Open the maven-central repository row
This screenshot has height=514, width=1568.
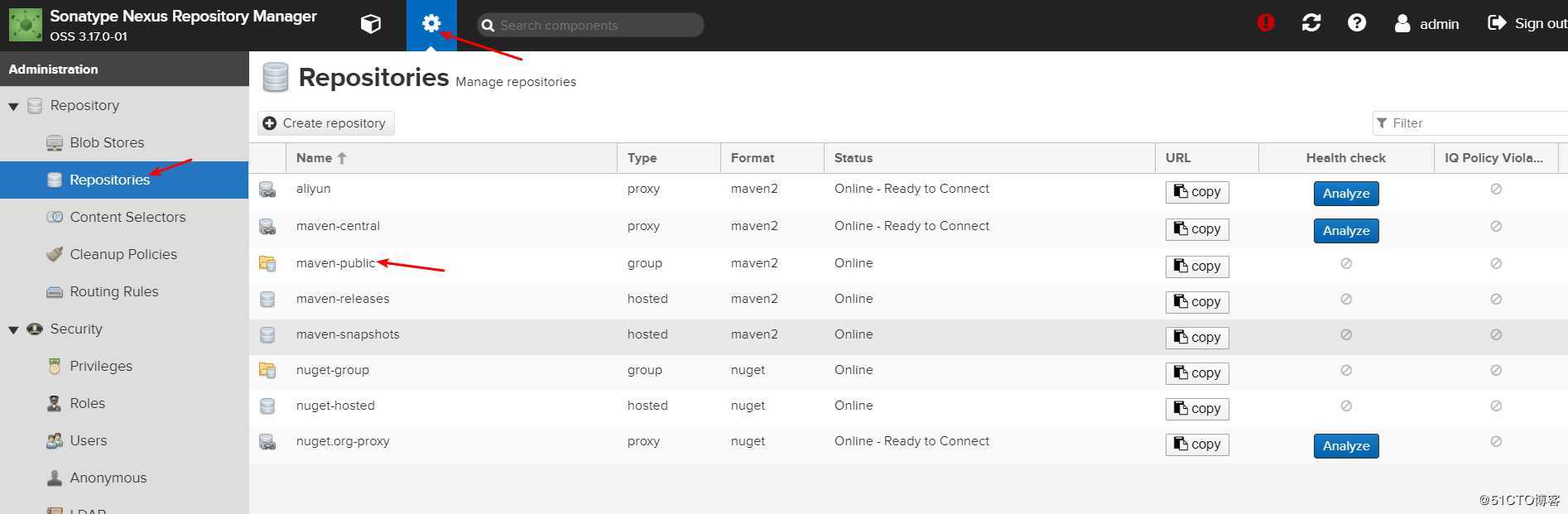pyautogui.click(x=908, y=228)
